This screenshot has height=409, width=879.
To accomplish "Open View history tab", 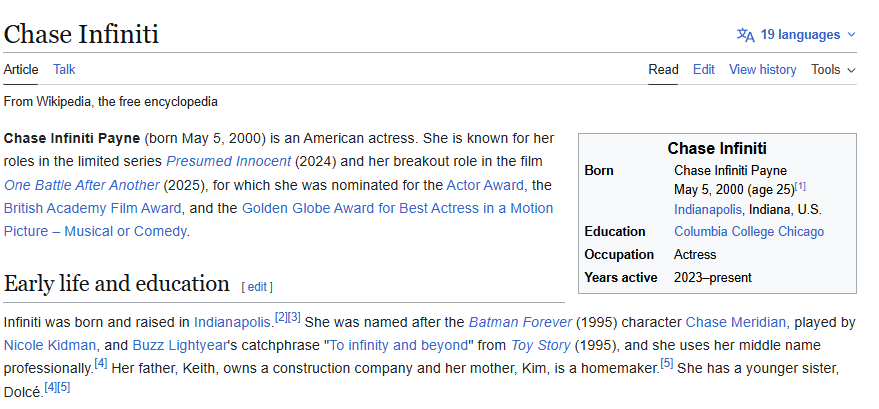I will [762, 69].
